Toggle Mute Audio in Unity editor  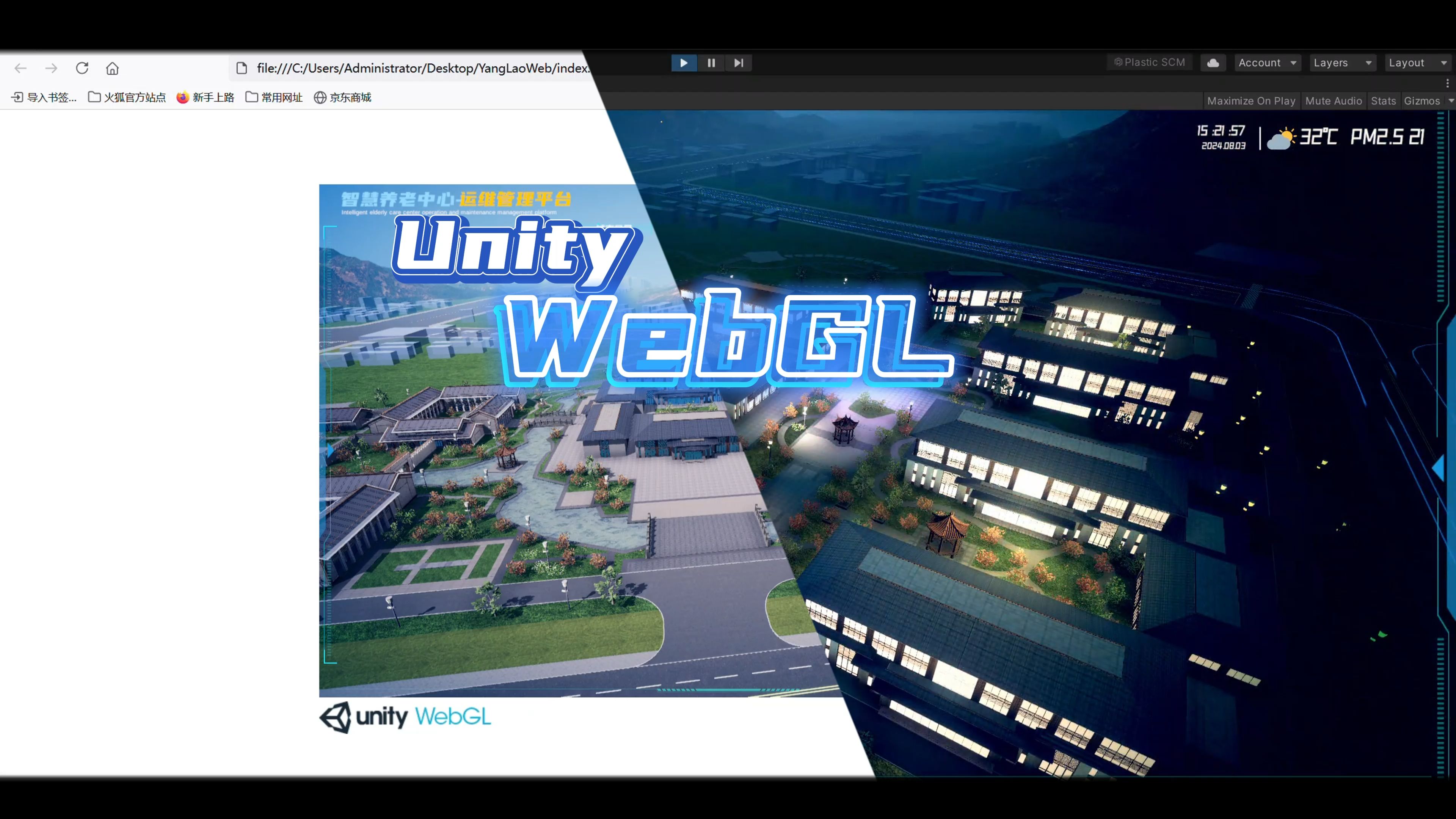point(1333,100)
